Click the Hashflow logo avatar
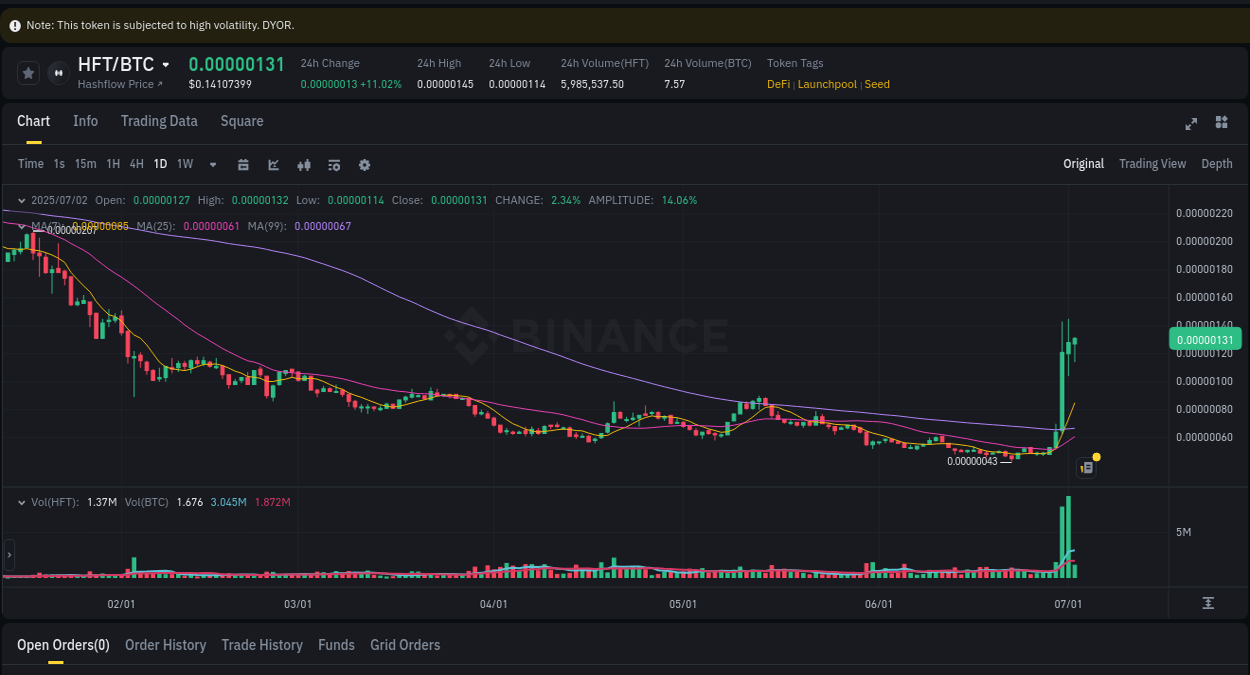Viewport: 1250px width, 675px height. click(57, 72)
